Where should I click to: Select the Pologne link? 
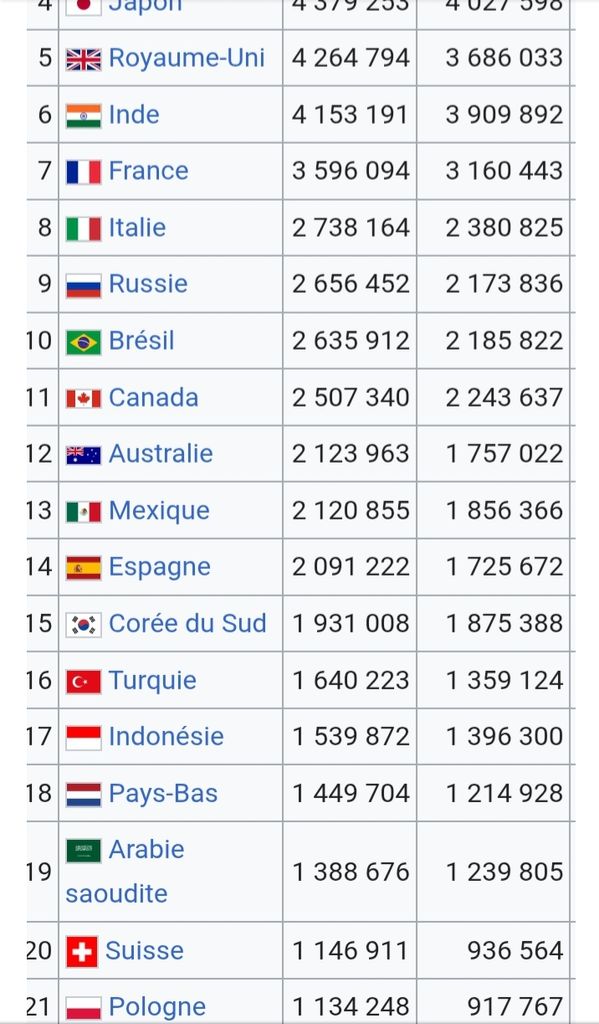pos(157,1007)
